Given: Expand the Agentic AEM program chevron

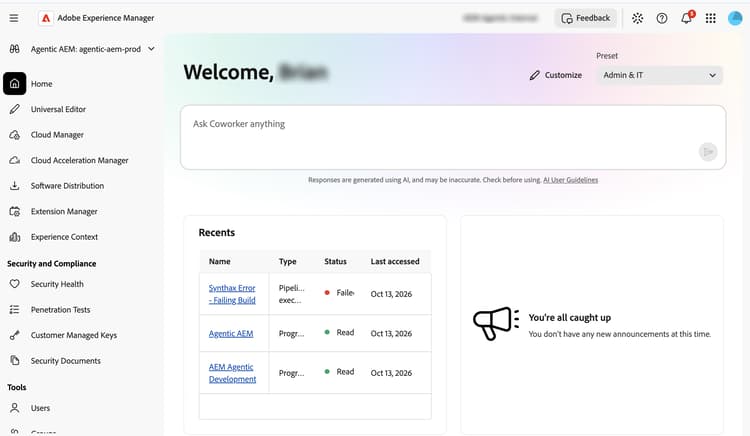Looking at the screenshot, I should tap(151, 49).
